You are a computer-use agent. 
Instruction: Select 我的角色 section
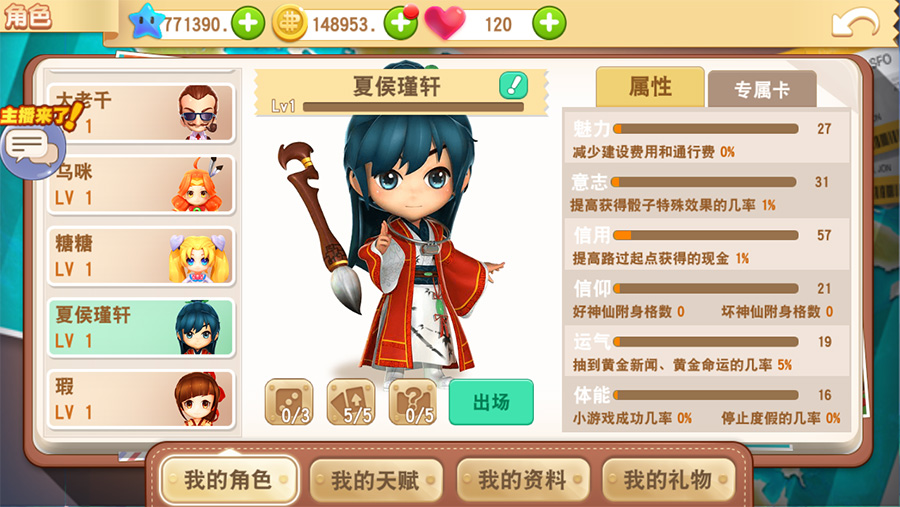(228, 479)
